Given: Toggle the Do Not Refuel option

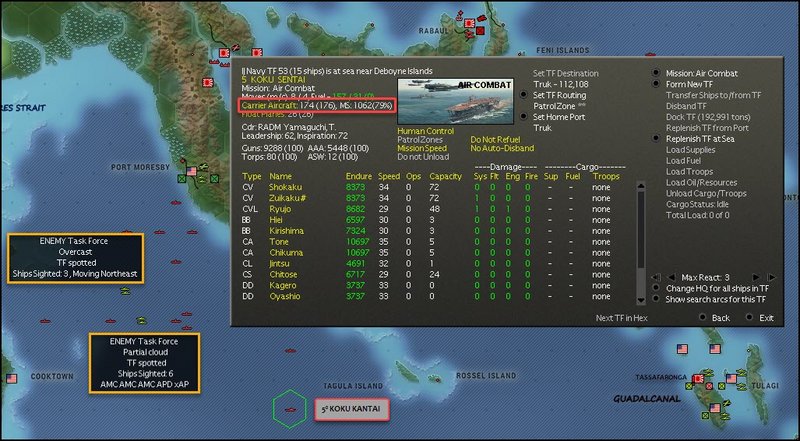Looking at the screenshot, I should tap(495, 139).
